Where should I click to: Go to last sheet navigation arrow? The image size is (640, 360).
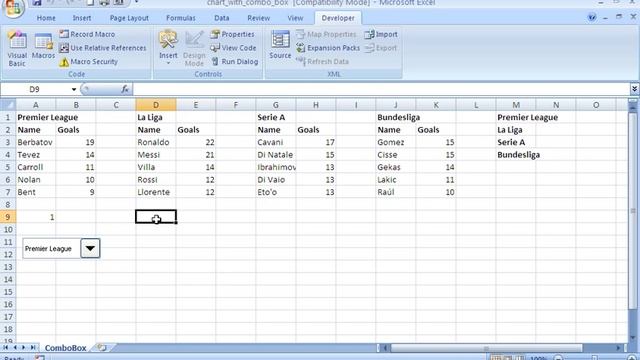[33, 348]
